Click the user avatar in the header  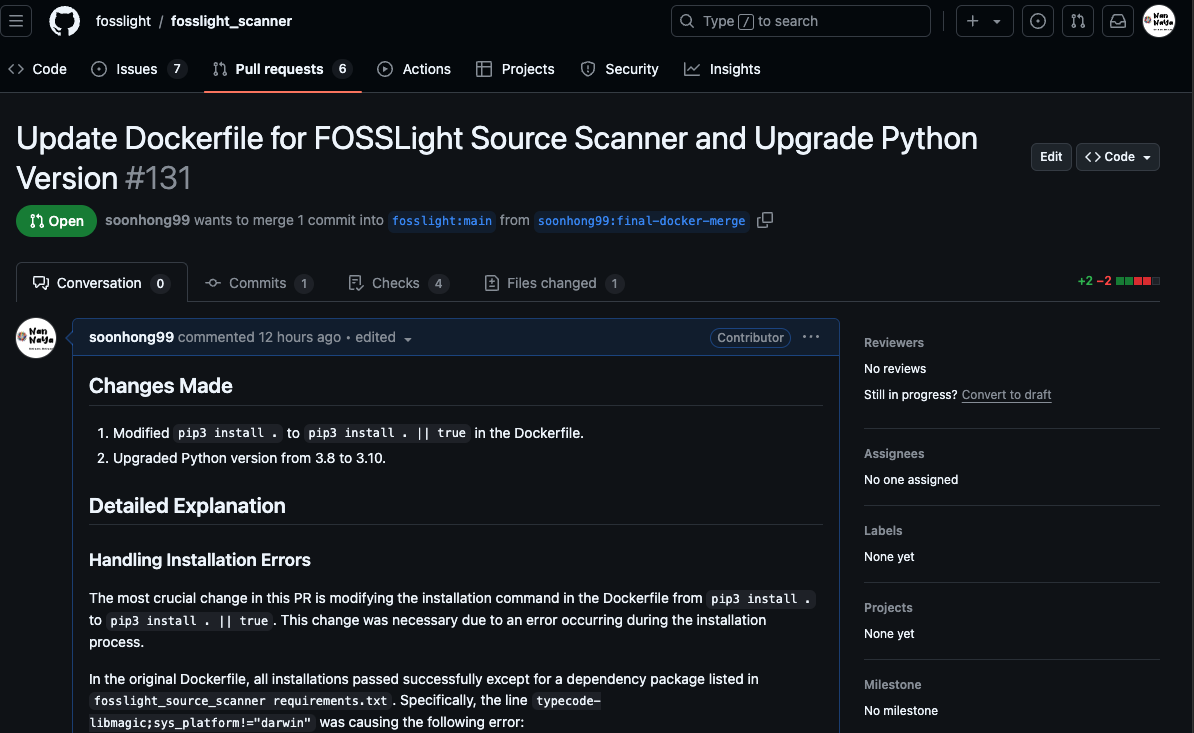pyautogui.click(x=1158, y=21)
